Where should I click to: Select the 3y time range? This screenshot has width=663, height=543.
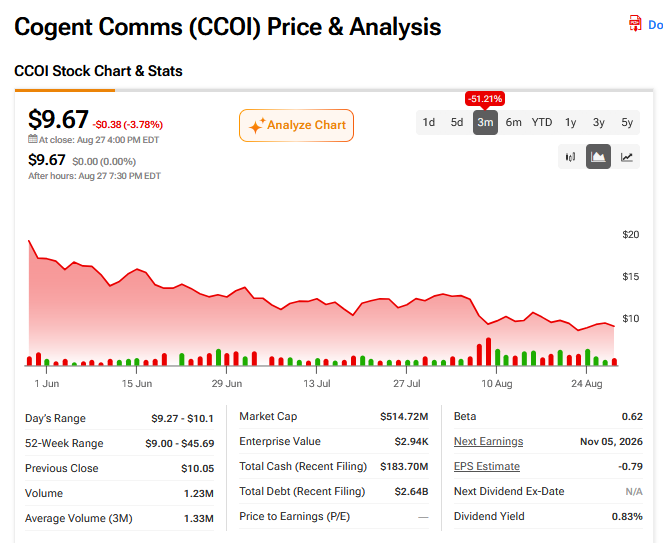598,123
